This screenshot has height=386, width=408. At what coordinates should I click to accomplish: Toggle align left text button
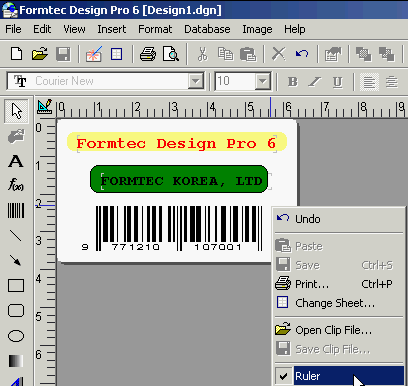[x=369, y=82]
